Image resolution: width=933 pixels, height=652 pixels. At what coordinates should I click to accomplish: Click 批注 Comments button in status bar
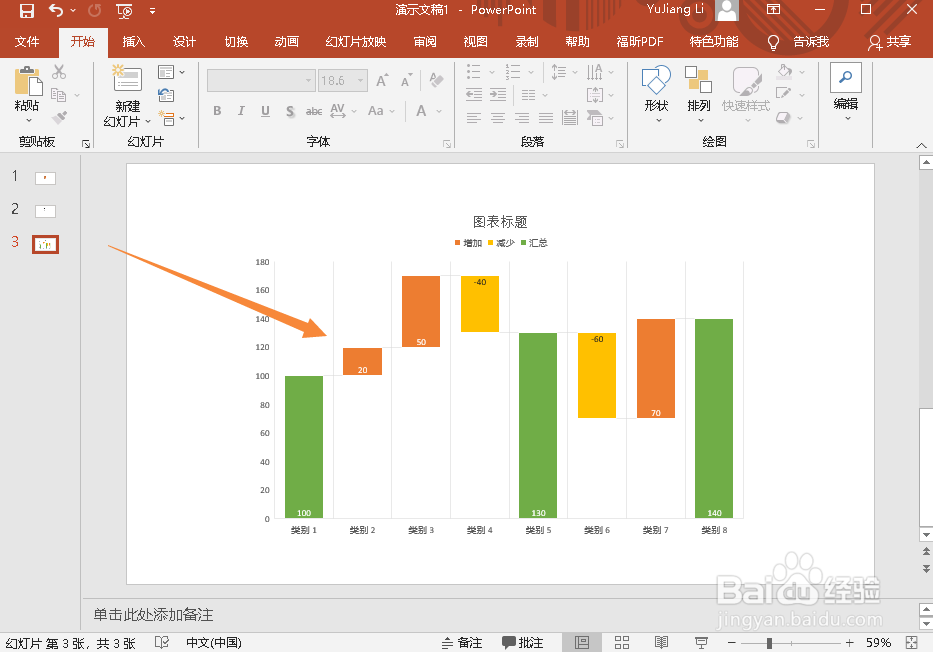pyautogui.click(x=522, y=642)
